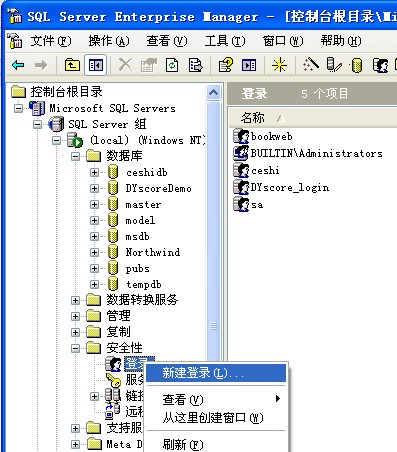The height and width of the screenshot is (452, 397).
Task: Choose 从这里创建窗口(W) context entry
Action: tap(216, 417)
